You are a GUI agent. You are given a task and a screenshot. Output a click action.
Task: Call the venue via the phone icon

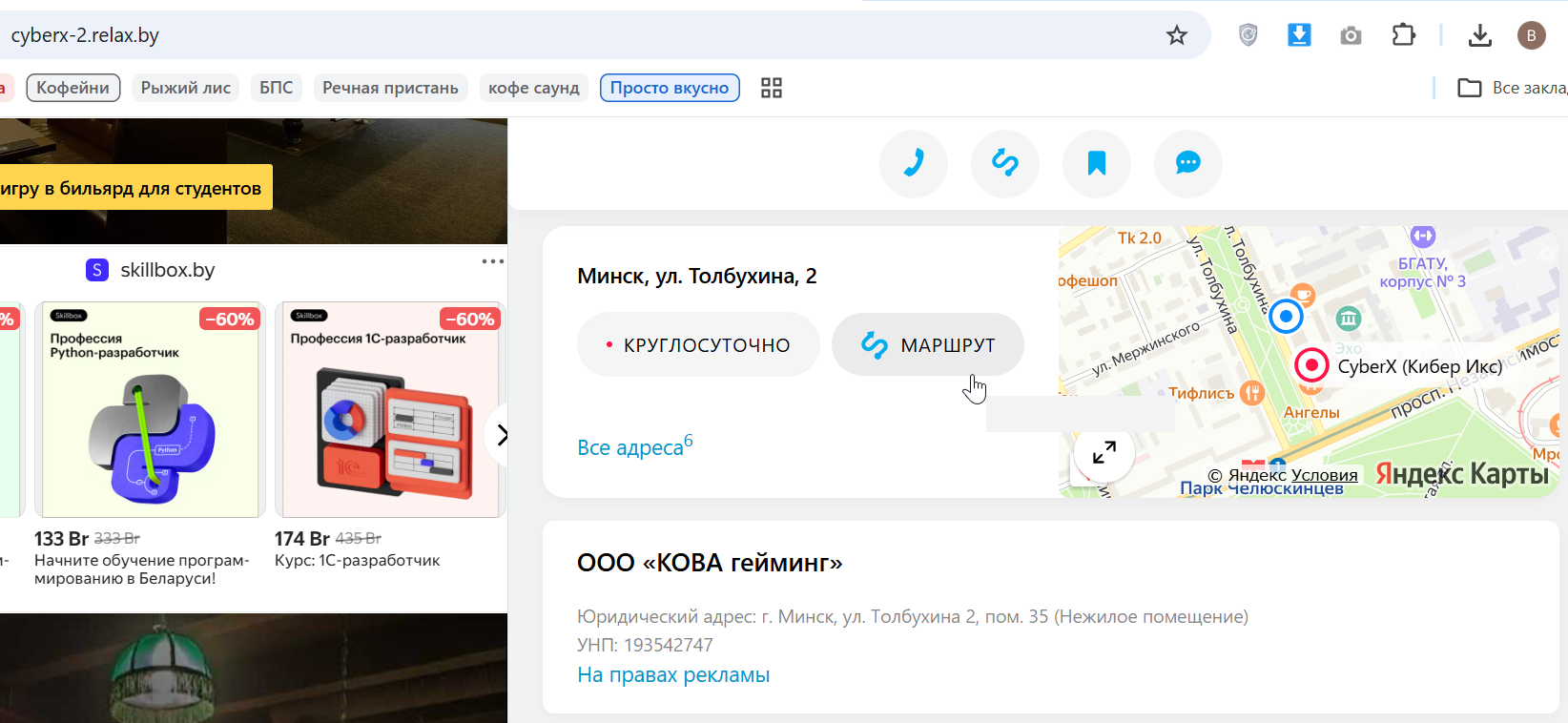pyautogui.click(x=914, y=163)
